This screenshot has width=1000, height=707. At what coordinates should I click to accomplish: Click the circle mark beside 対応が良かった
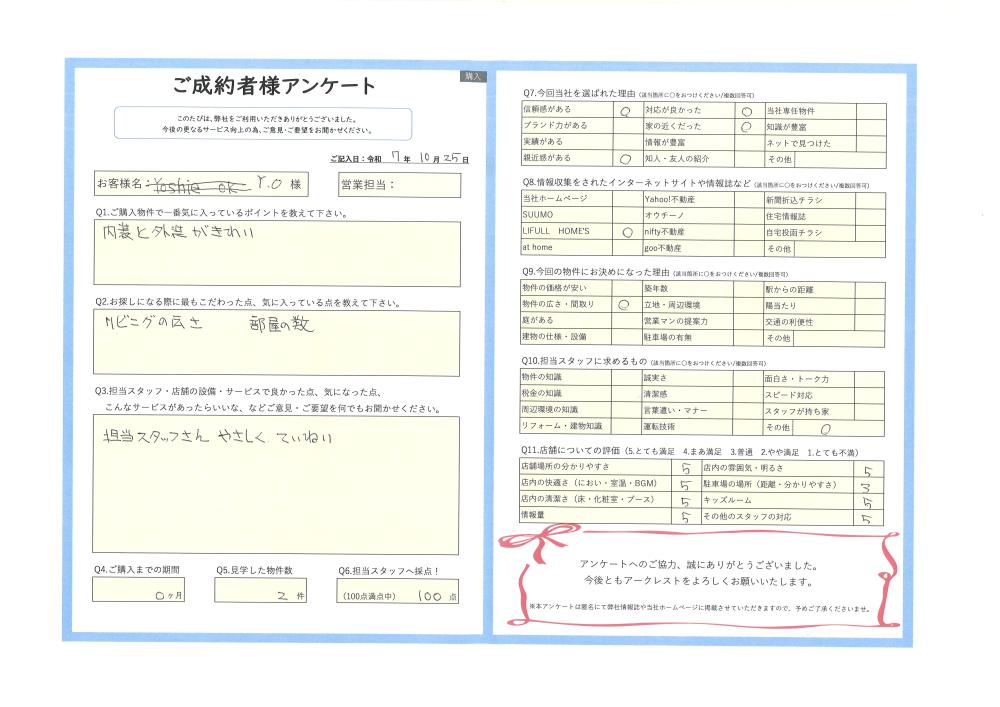[746, 110]
